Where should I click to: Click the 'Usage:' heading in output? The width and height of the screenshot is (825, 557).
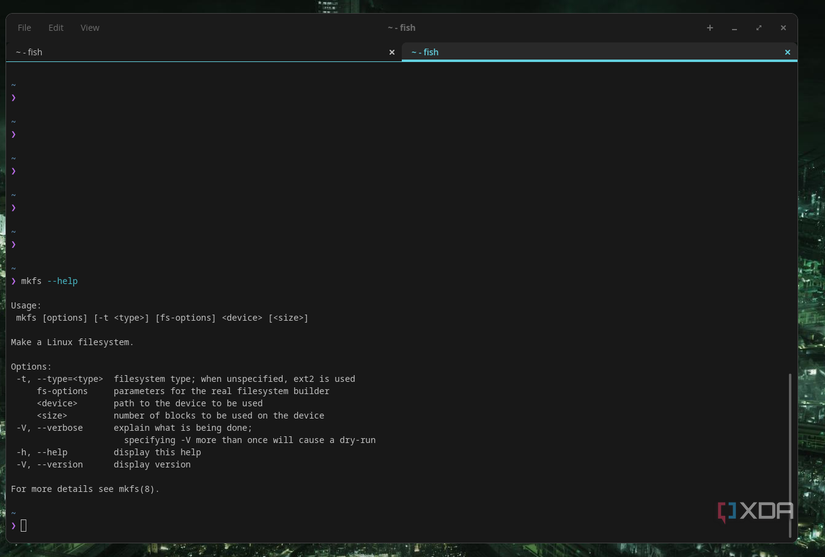26,305
